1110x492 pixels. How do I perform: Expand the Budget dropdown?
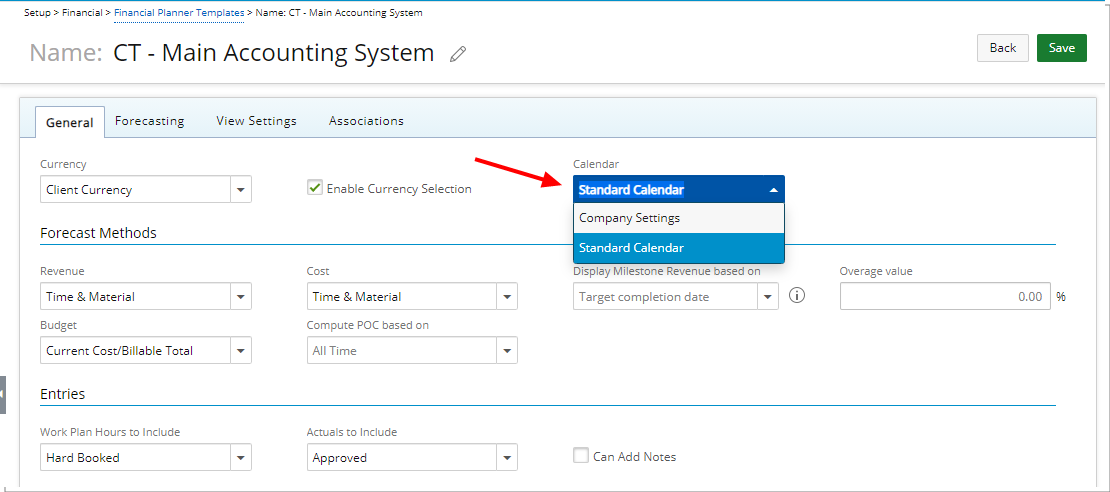pos(241,350)
